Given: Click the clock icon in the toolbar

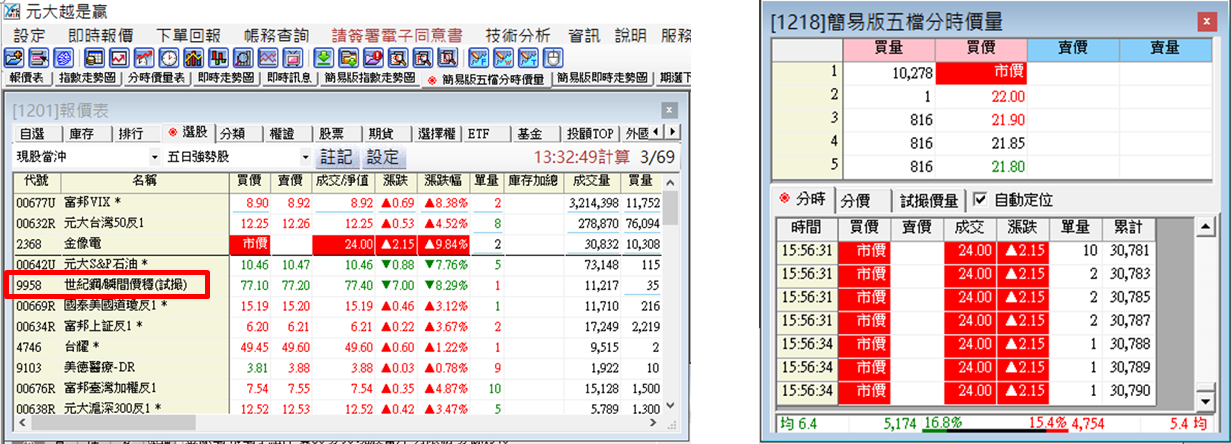Looking at the screenshot, I should (168, 58).
